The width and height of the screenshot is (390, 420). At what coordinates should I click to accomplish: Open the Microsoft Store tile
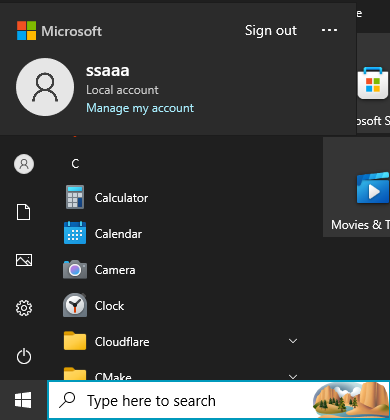[x=373, y=83]
